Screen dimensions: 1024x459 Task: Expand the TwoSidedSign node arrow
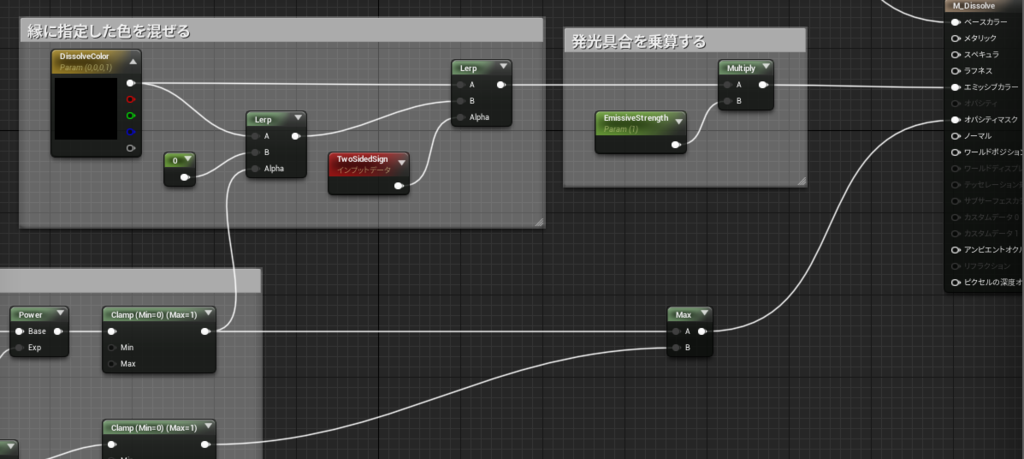point(402,163)
